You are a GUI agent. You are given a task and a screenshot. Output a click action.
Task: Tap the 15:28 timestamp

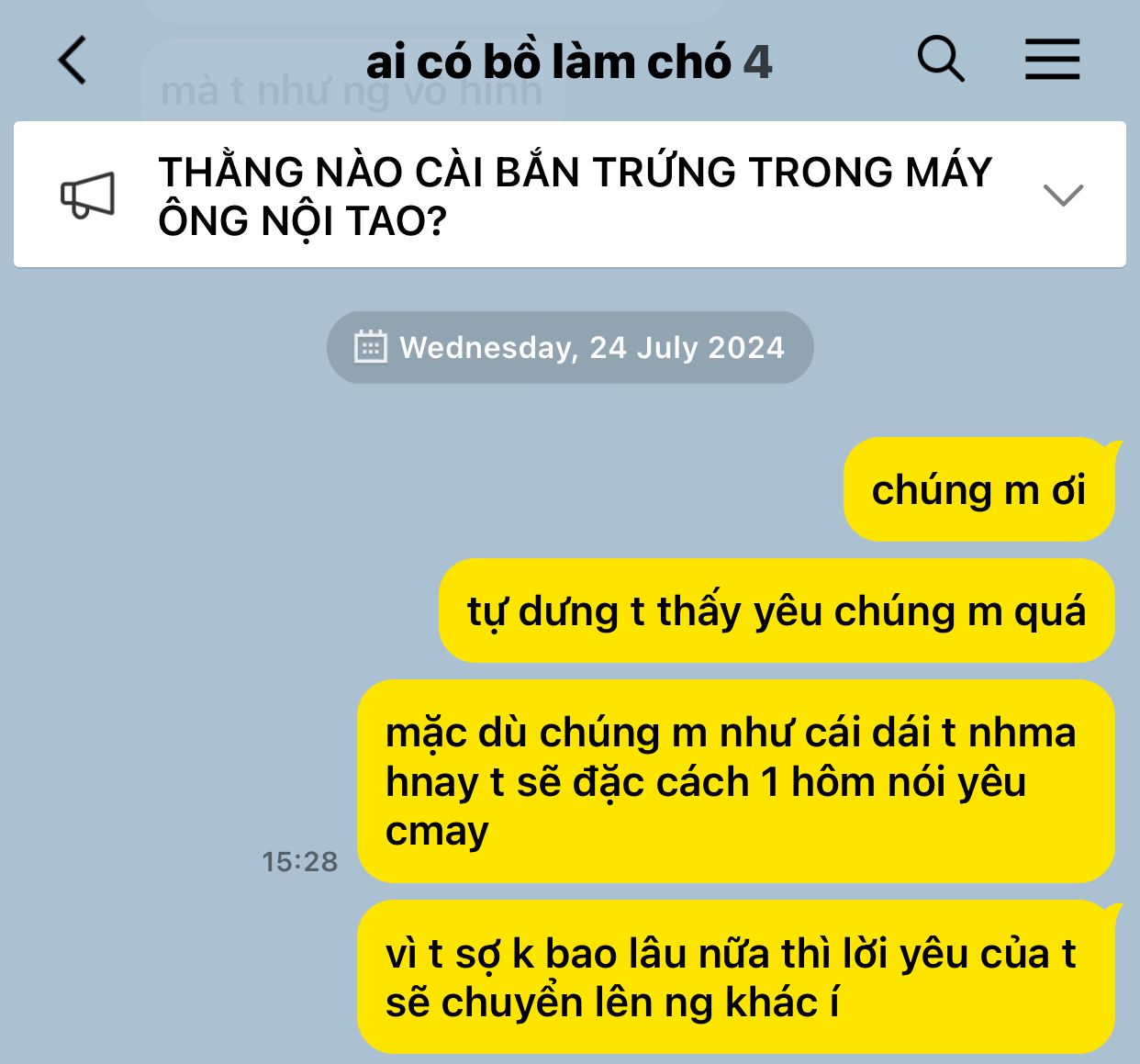point(300,861)
